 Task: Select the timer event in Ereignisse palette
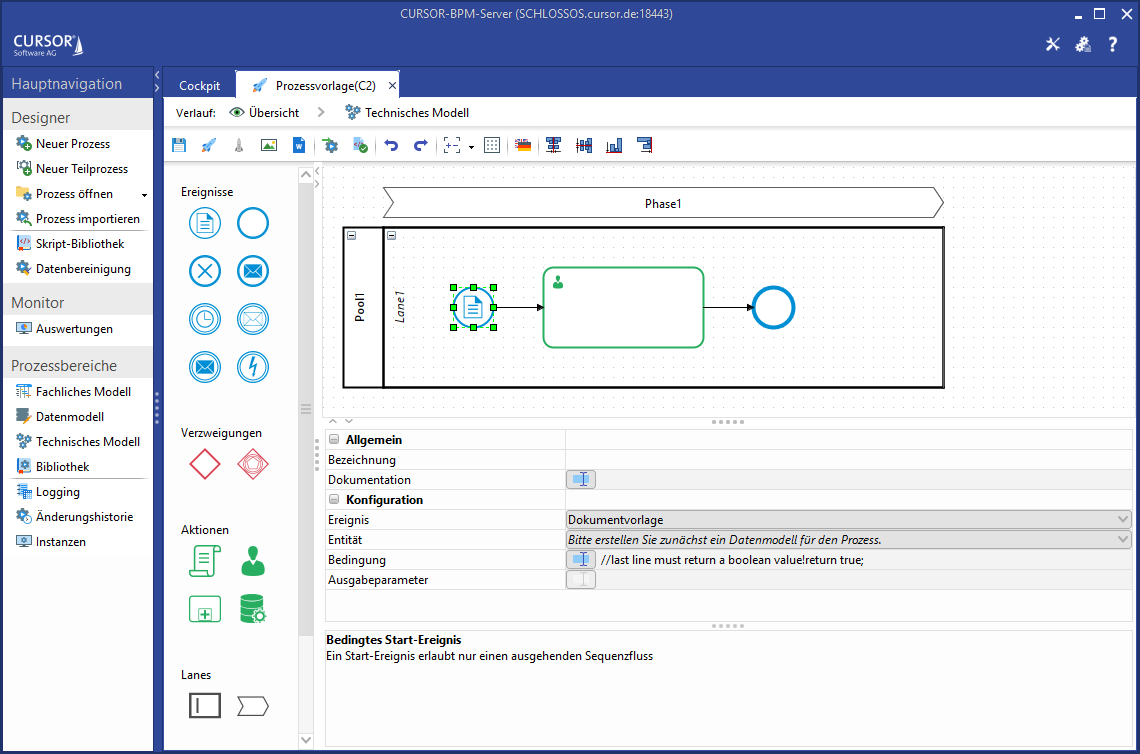[205, 319]
